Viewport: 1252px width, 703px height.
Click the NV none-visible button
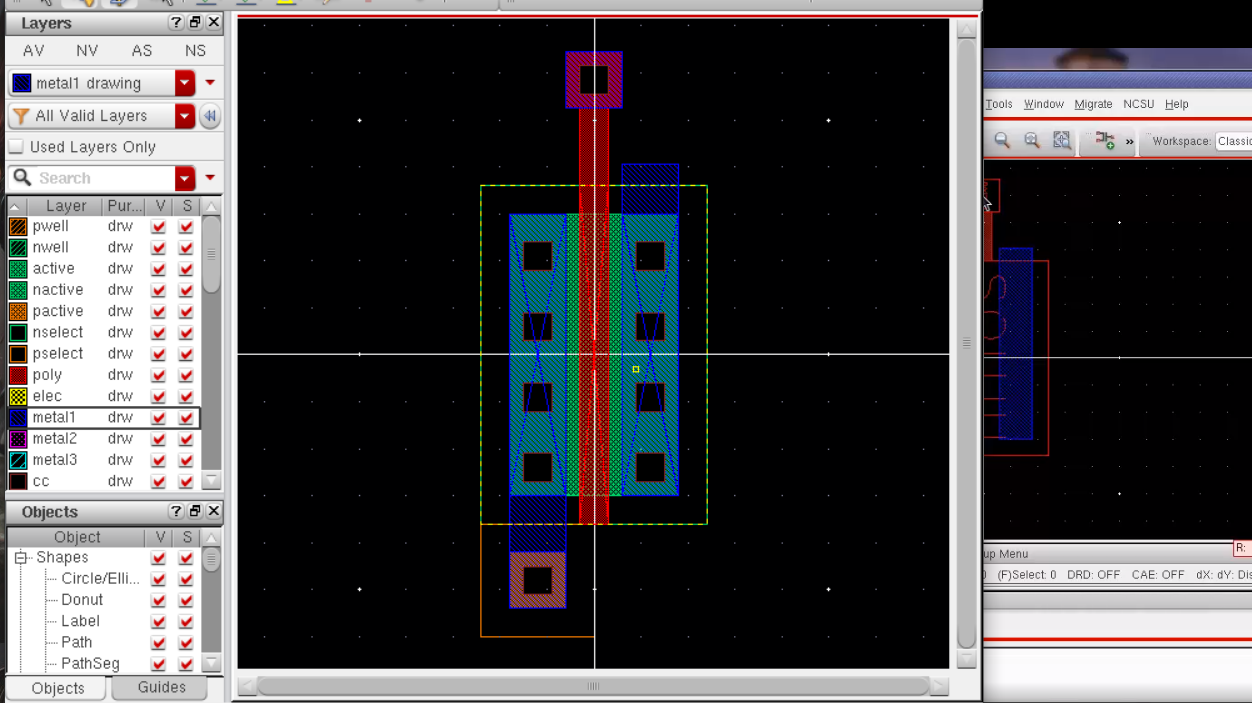[87, 50]
